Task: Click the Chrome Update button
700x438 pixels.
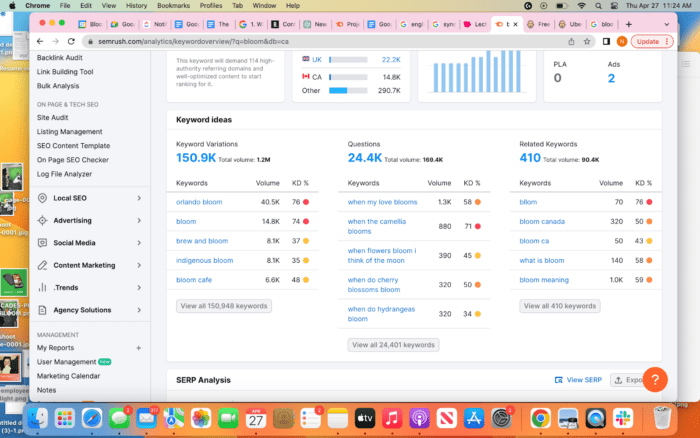Action: (651, 42)
